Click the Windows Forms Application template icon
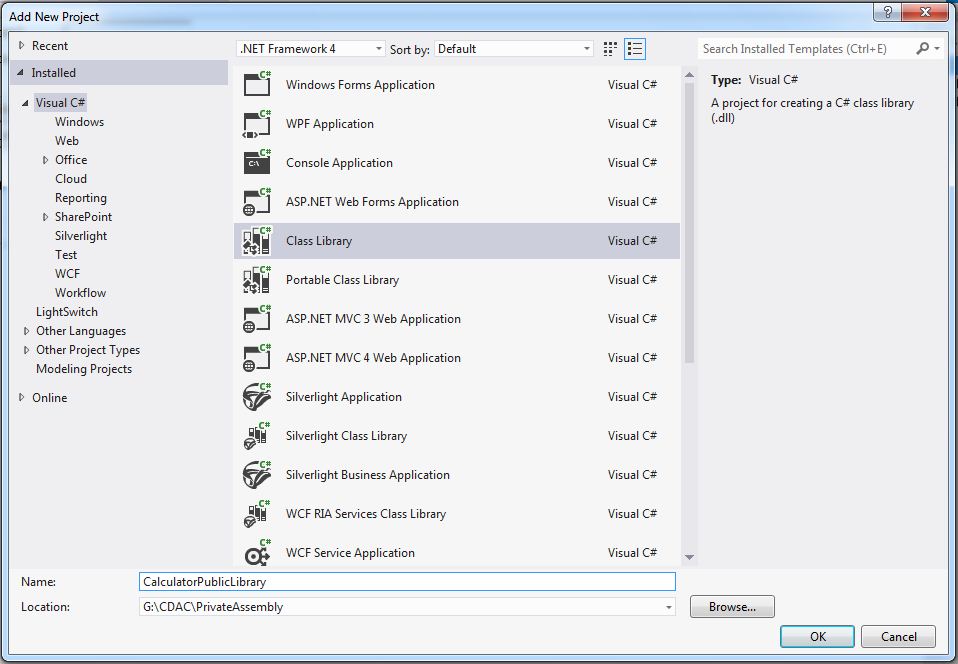958x664 pixels. [x=257, y=84]
